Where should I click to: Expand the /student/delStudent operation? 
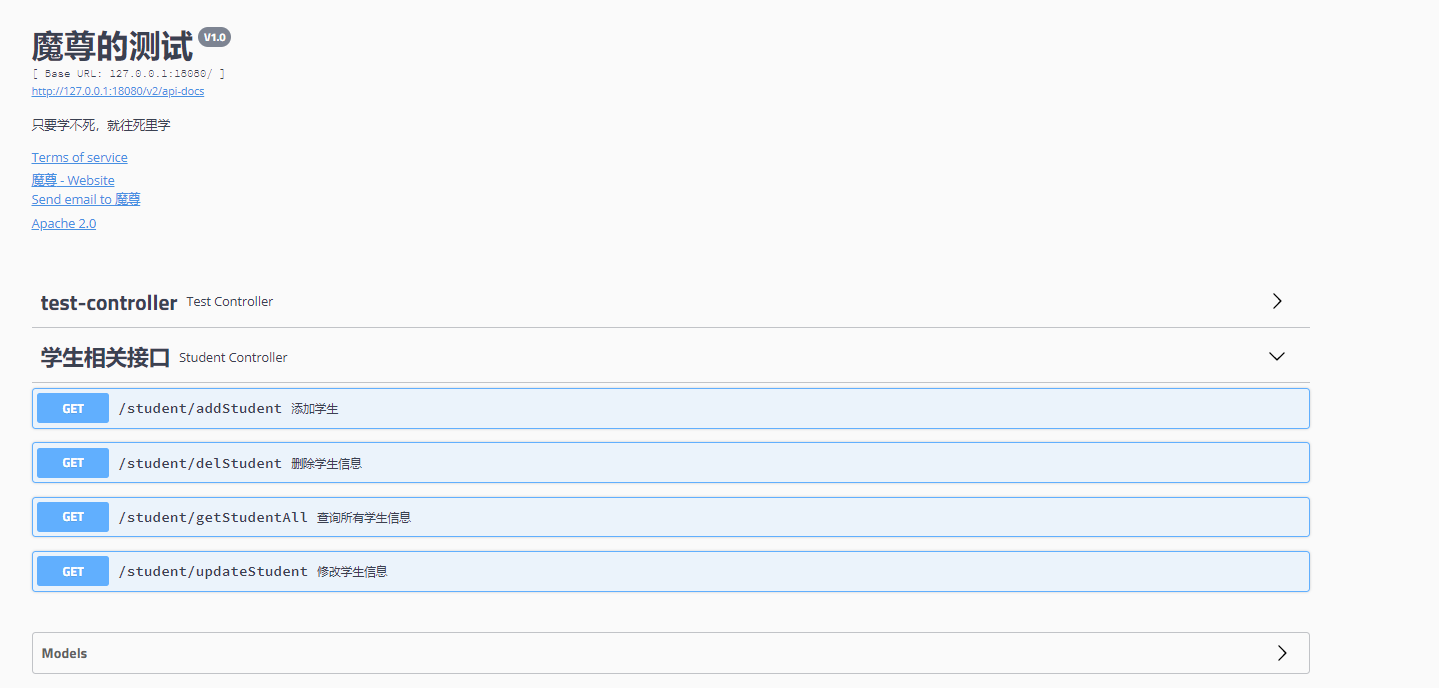[x=200, y=463]
